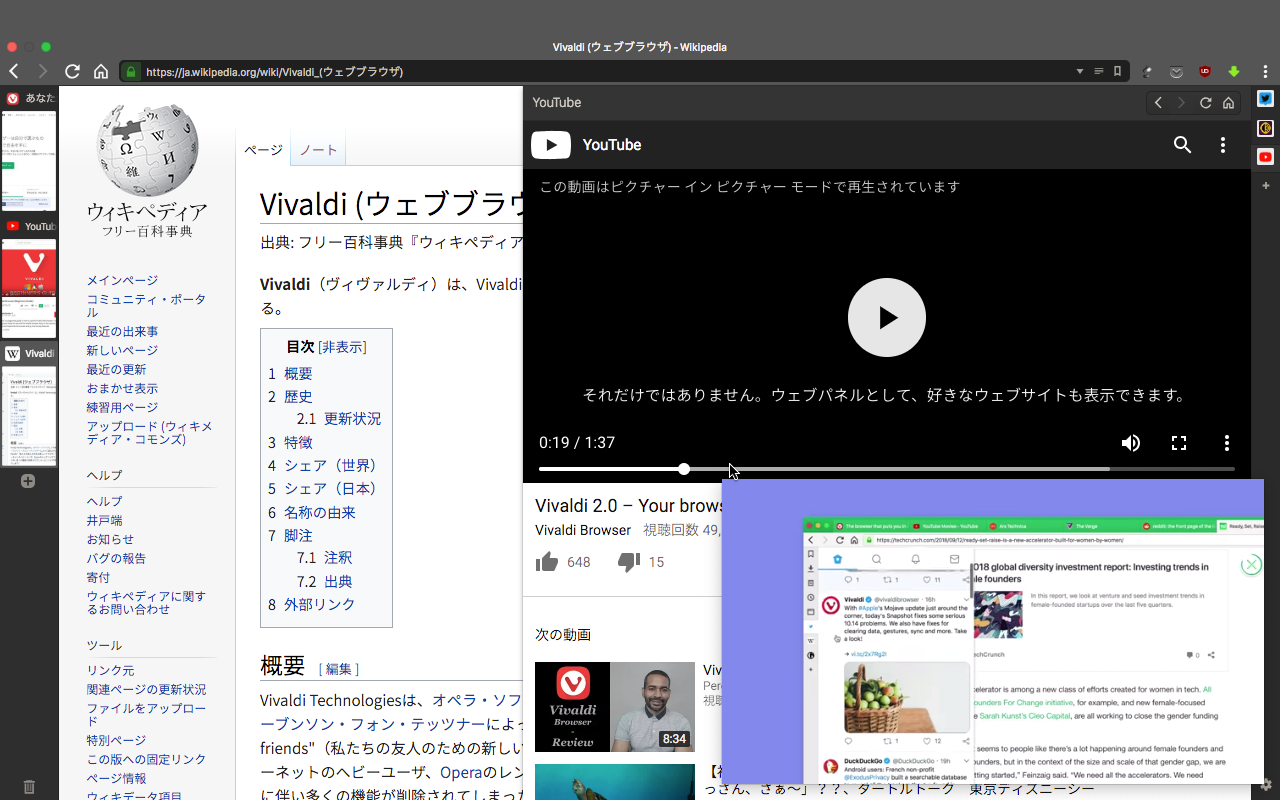The width and height of the screenshot is (1280, 800).
Task: Open the address bar history dropdown arrow
Action: [1080, 72]
